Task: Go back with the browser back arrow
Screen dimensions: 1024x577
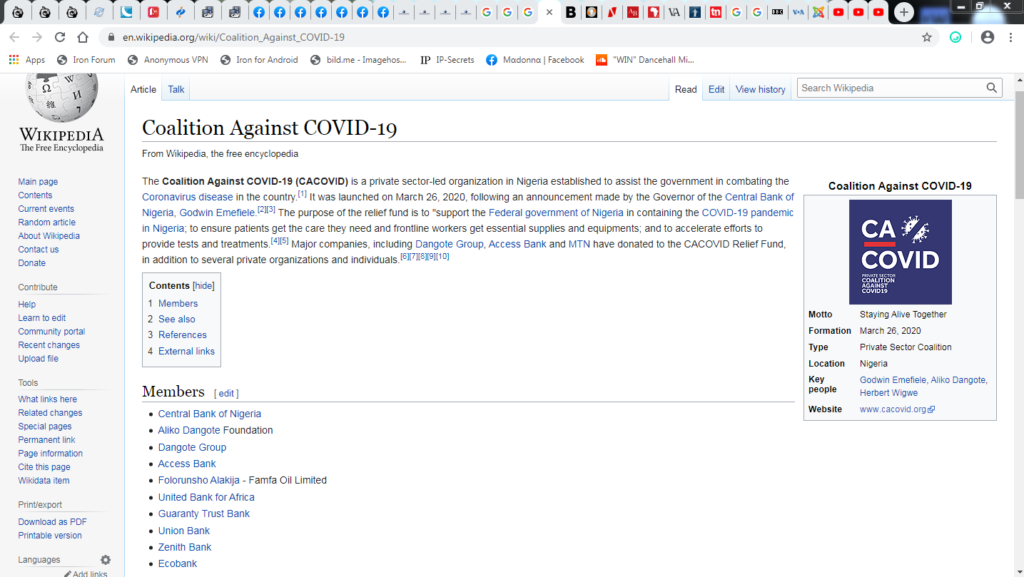Action: (x=14, y=37)
